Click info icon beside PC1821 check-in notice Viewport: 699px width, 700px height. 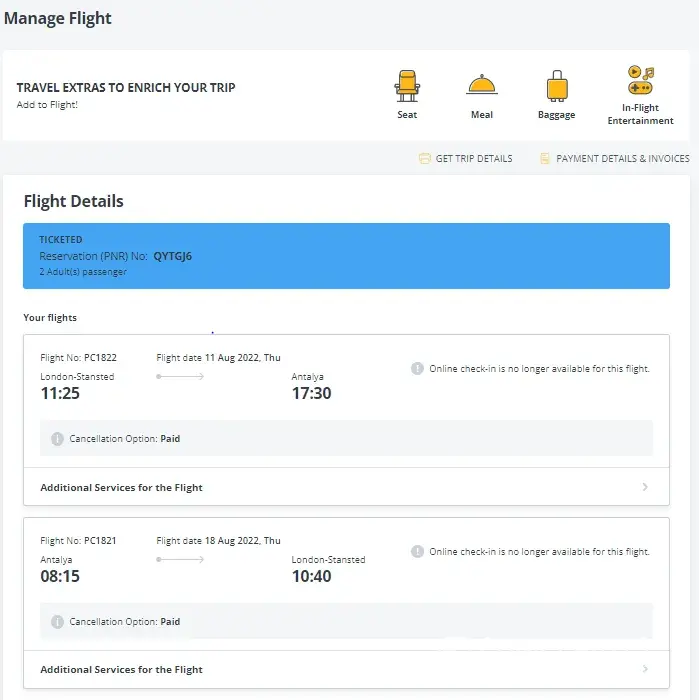pos(418,552)
